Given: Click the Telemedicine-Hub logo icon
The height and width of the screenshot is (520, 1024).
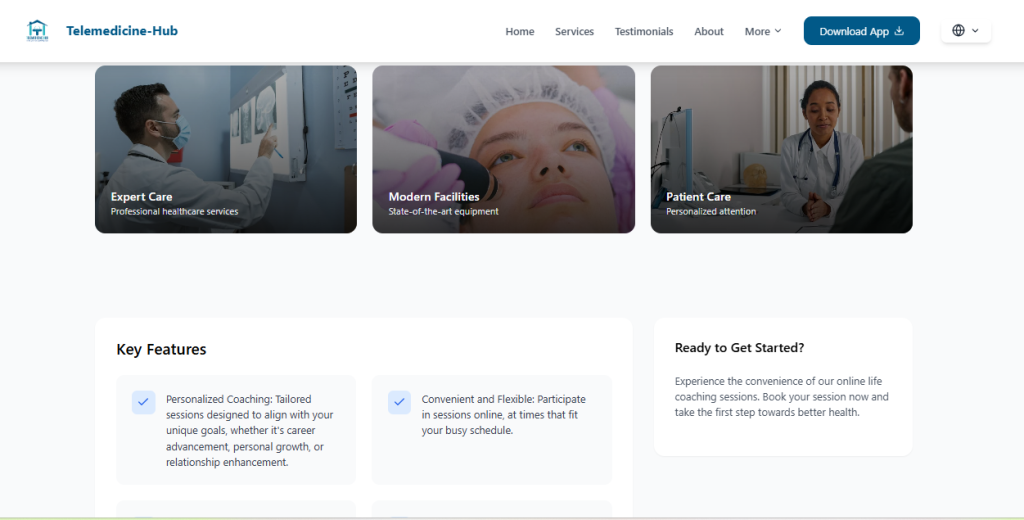Looking at the screenshot, I should point(37,31).
